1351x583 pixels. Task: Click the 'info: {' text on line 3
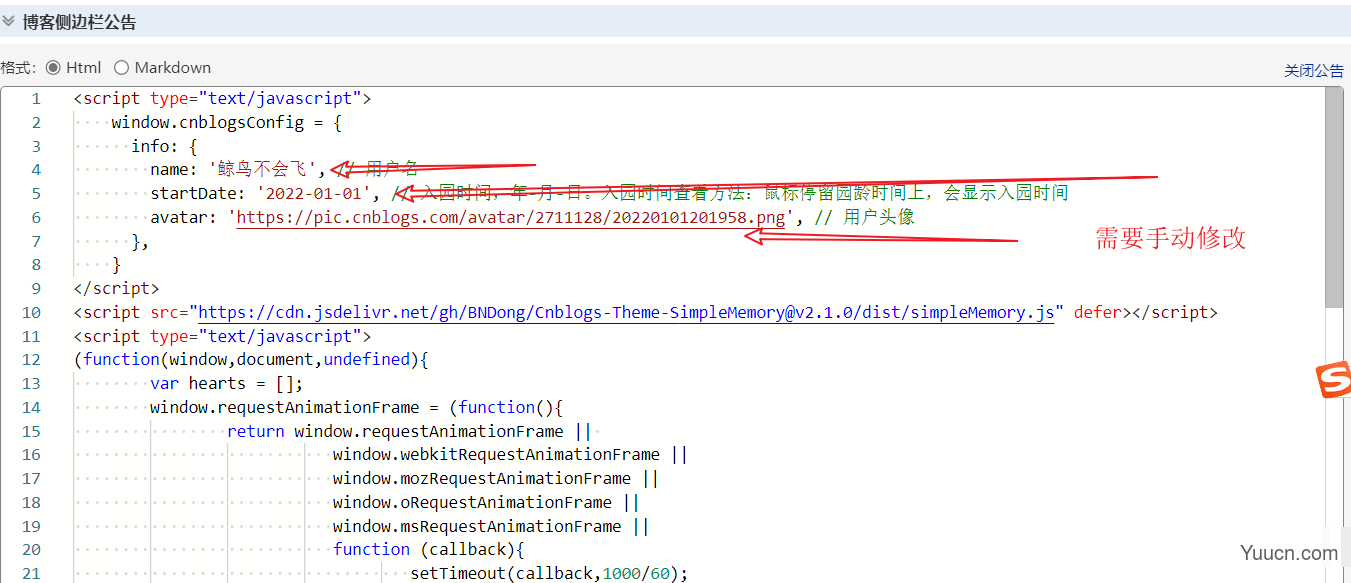click(164, 146)
